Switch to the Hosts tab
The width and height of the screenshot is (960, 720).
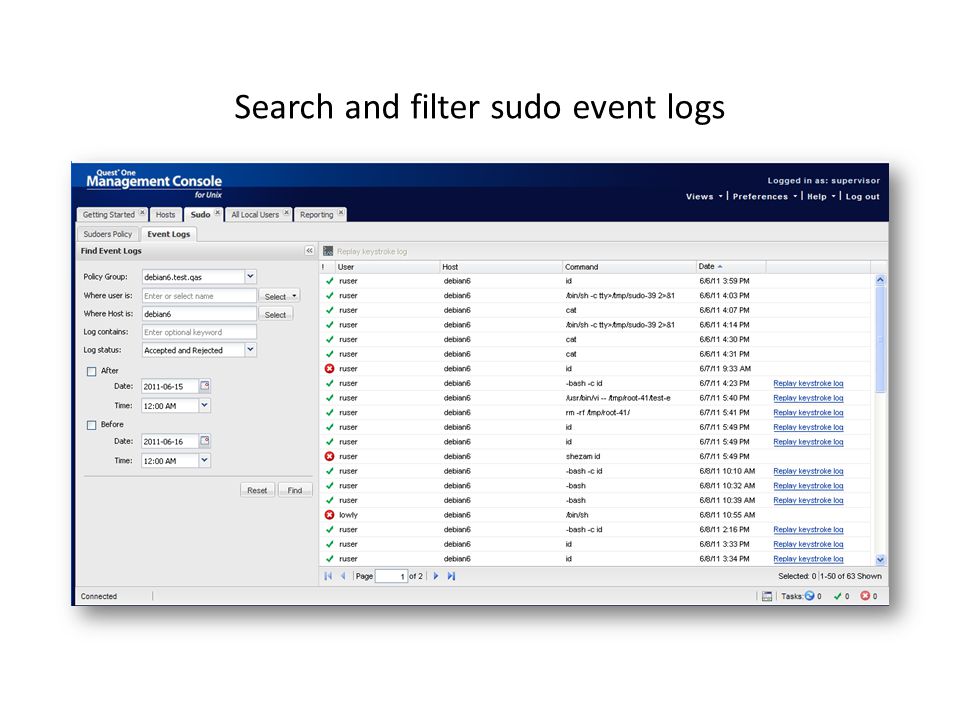165,214
